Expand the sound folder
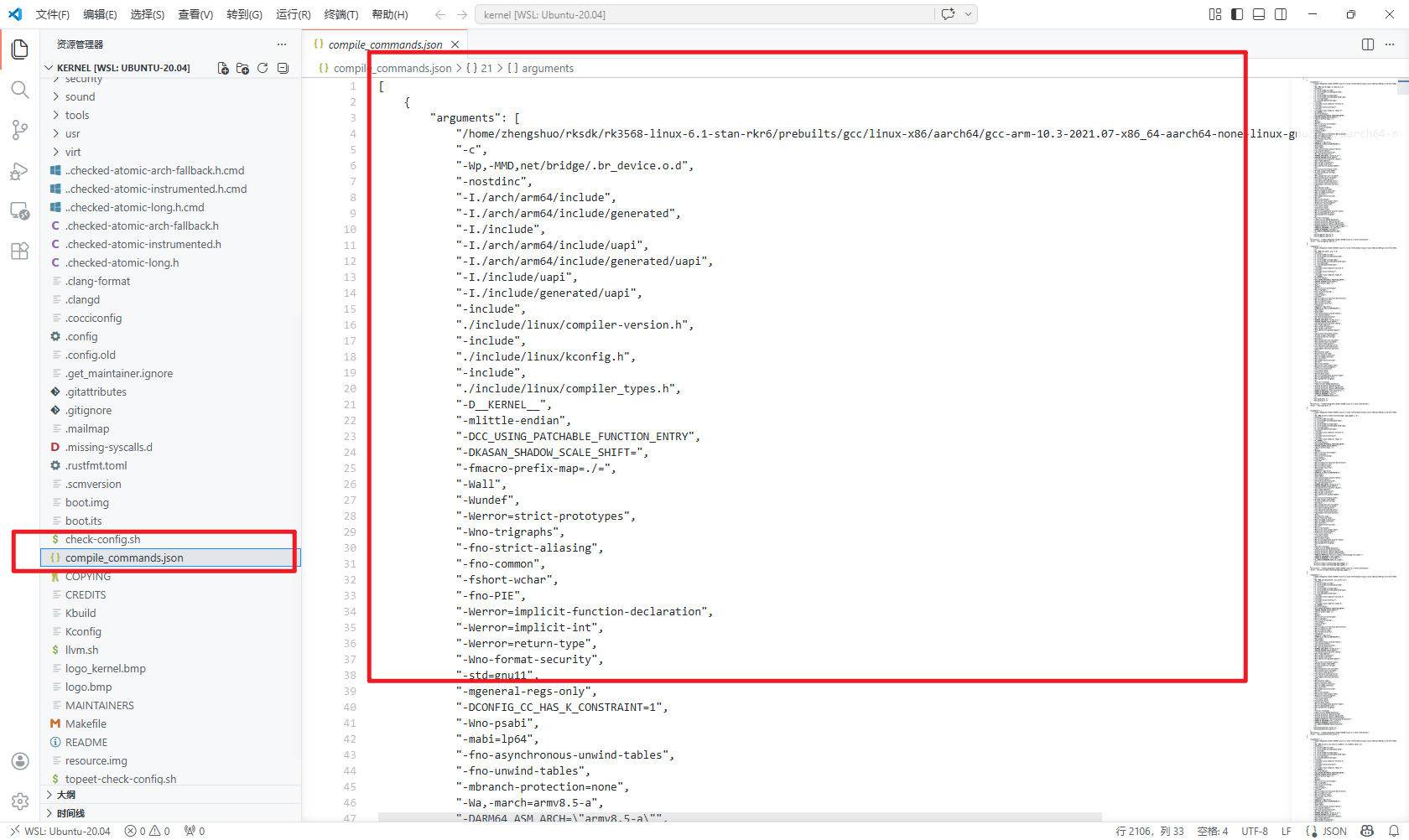This screenshot has height=840, width=1409. point(171,96)
